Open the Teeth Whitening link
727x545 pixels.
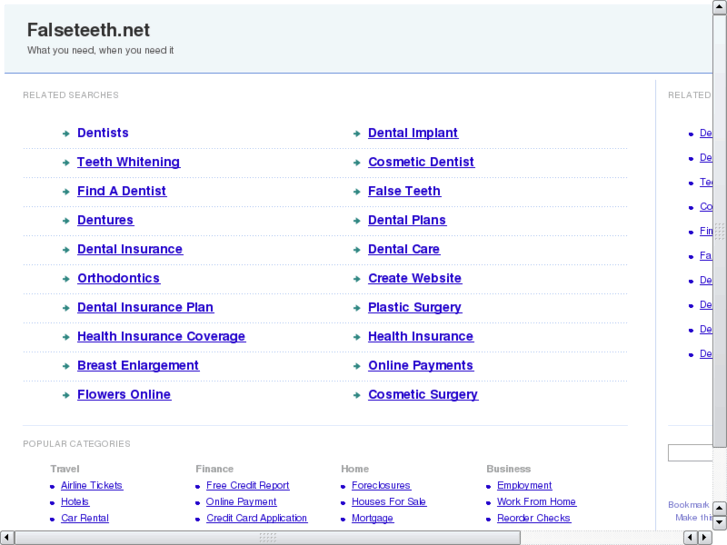pyautogui.click(x=128, y=162)
